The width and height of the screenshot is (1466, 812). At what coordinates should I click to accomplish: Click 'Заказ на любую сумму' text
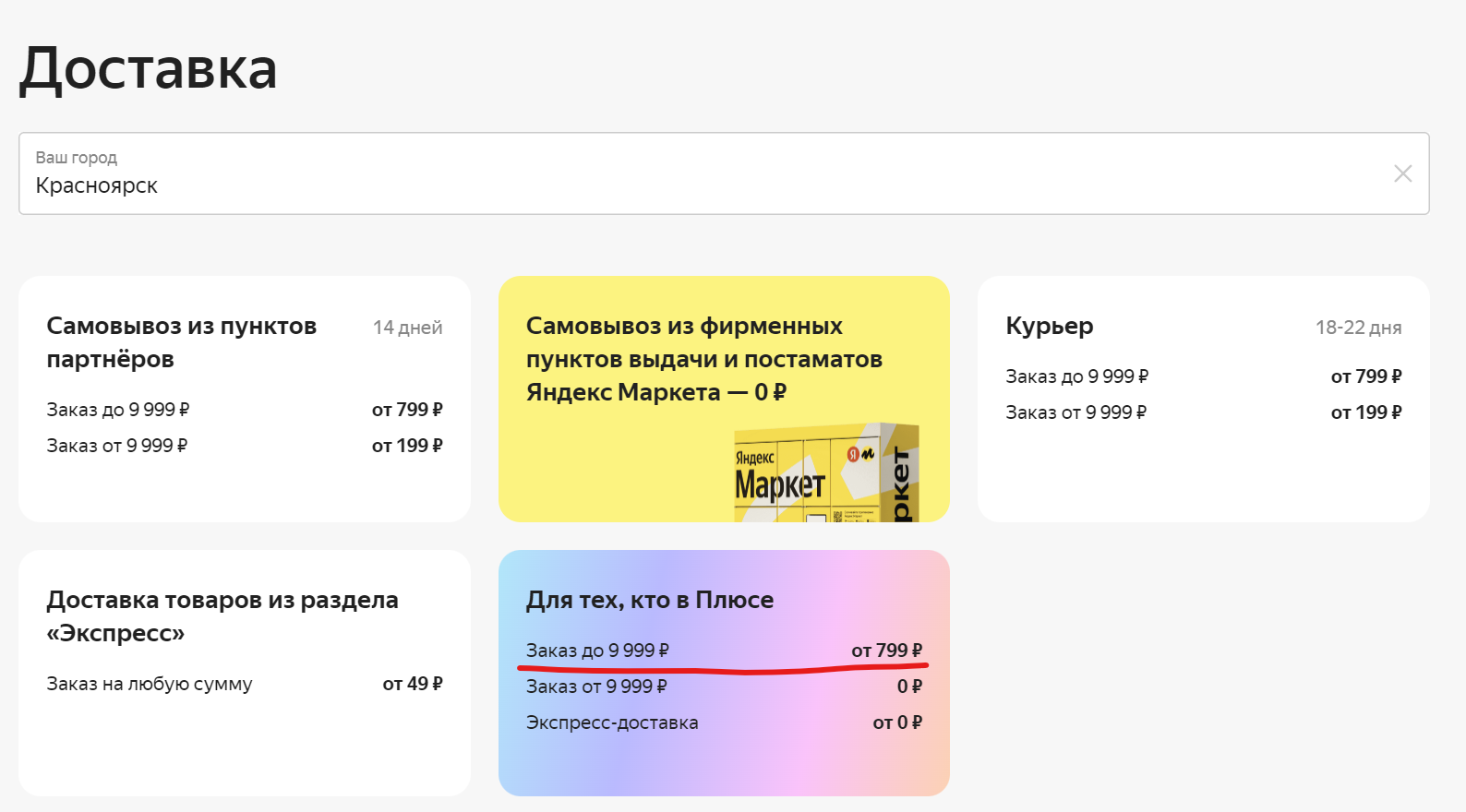(x=150, y=684)
